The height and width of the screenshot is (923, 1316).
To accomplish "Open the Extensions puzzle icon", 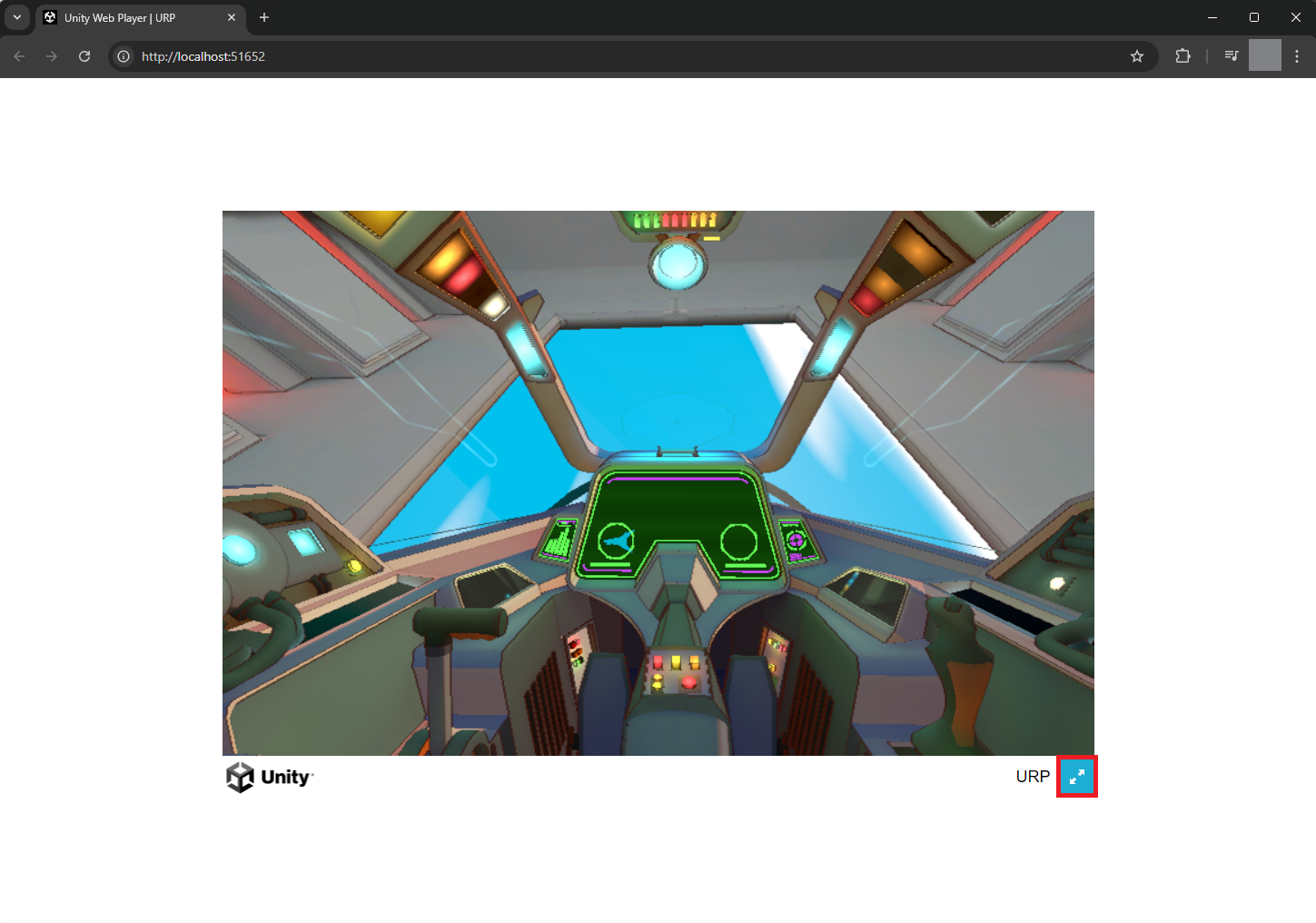I will 1182,56.
